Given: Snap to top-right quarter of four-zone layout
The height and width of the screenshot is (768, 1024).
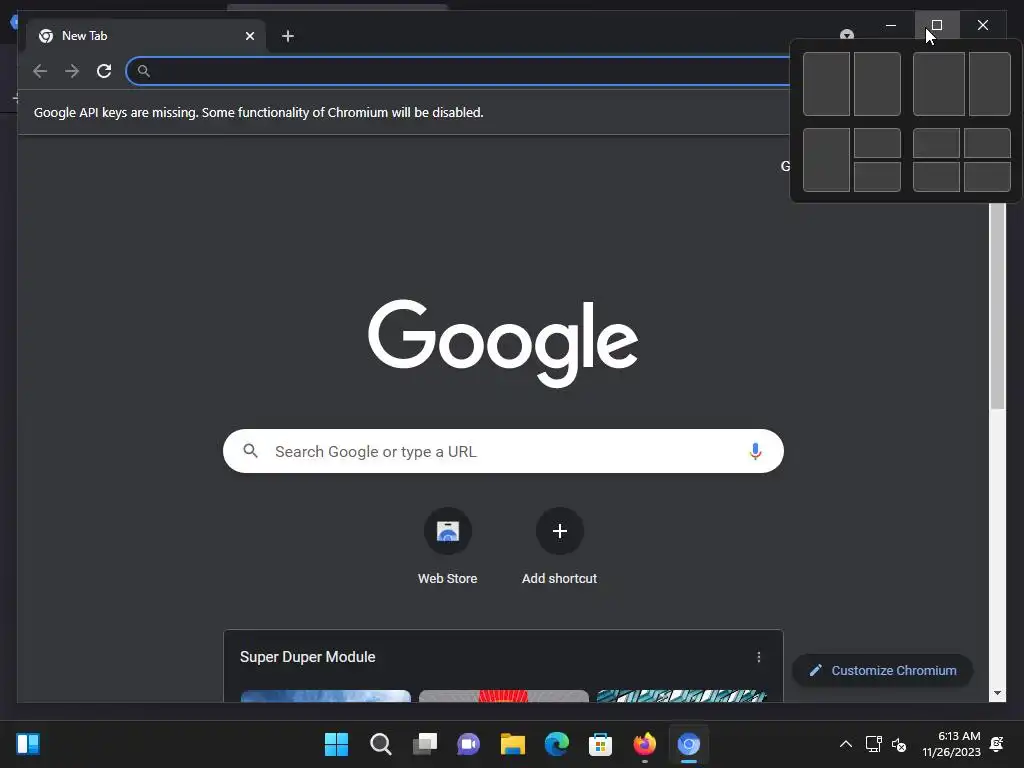Looking at the screenshot, I should [987, 143].
